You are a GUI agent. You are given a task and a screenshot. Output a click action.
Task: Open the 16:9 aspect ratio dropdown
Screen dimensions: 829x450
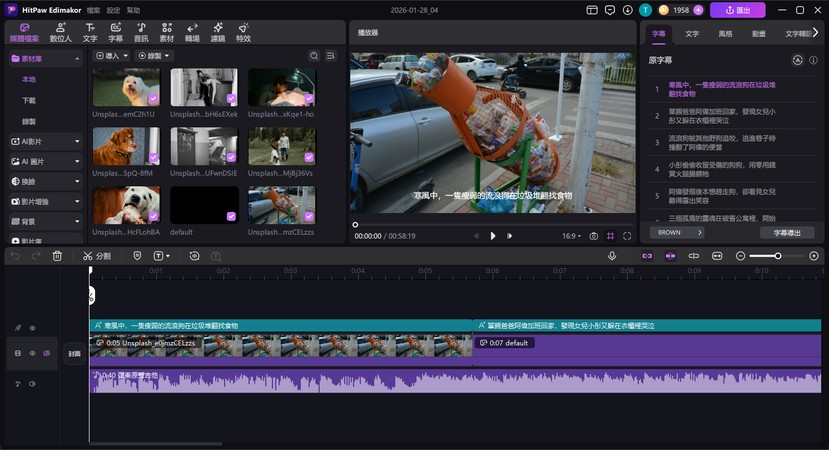[x=571, y=236]
